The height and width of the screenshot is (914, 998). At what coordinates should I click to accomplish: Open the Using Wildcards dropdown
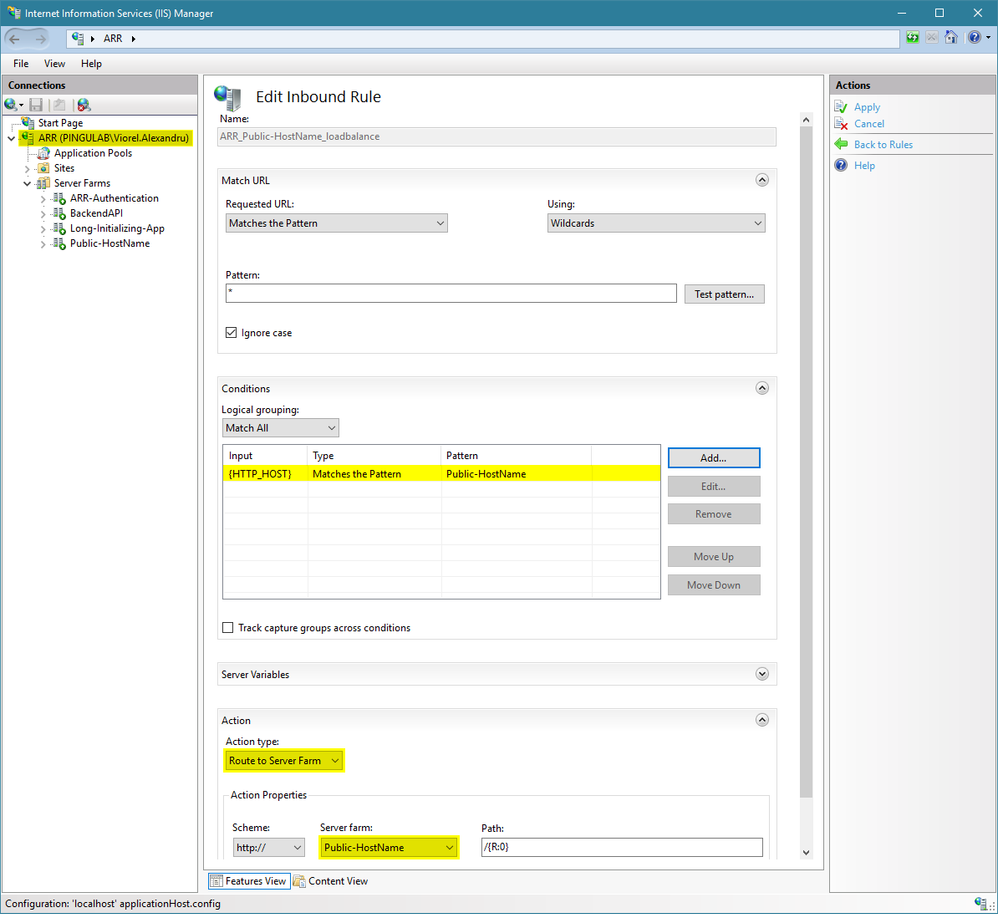656,223
